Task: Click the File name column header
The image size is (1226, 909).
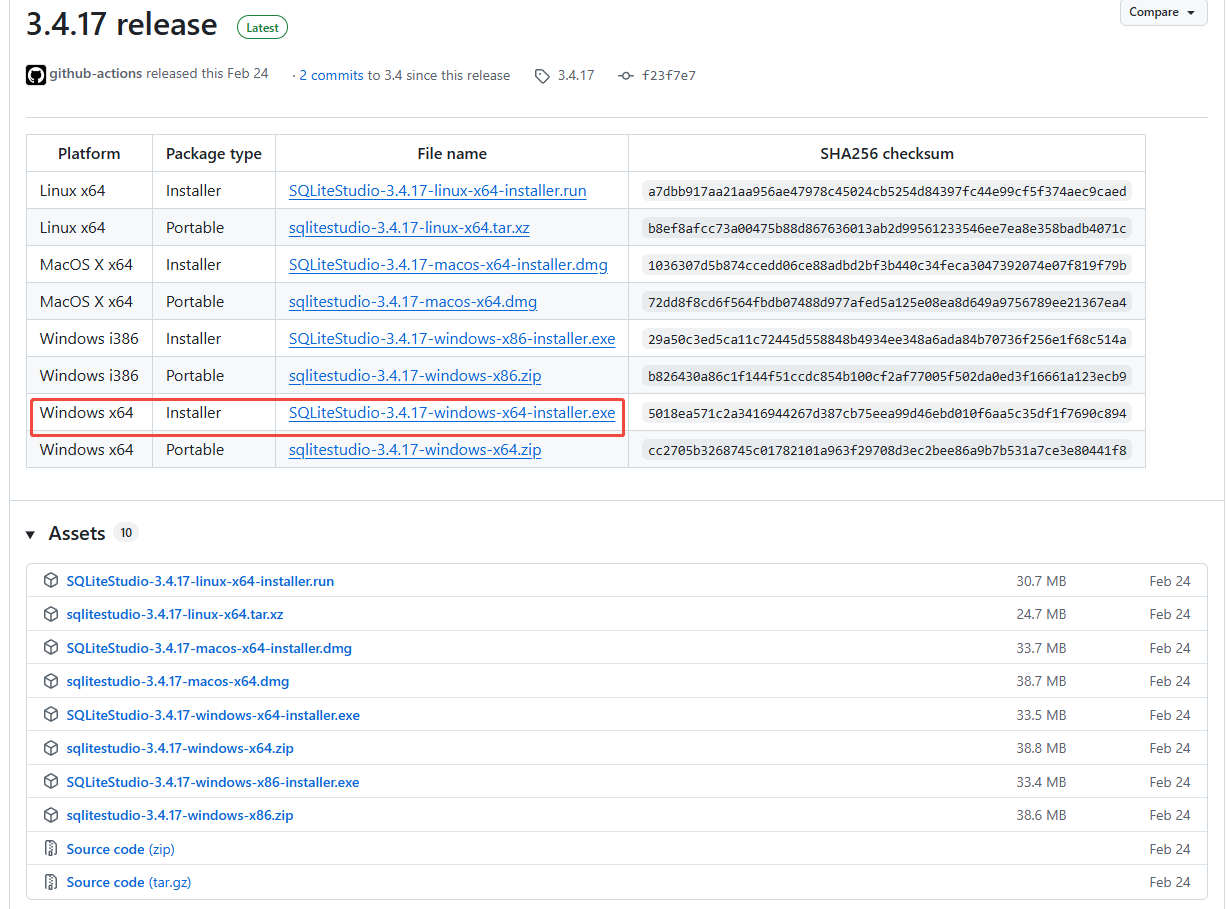Action: coord(452,154)
